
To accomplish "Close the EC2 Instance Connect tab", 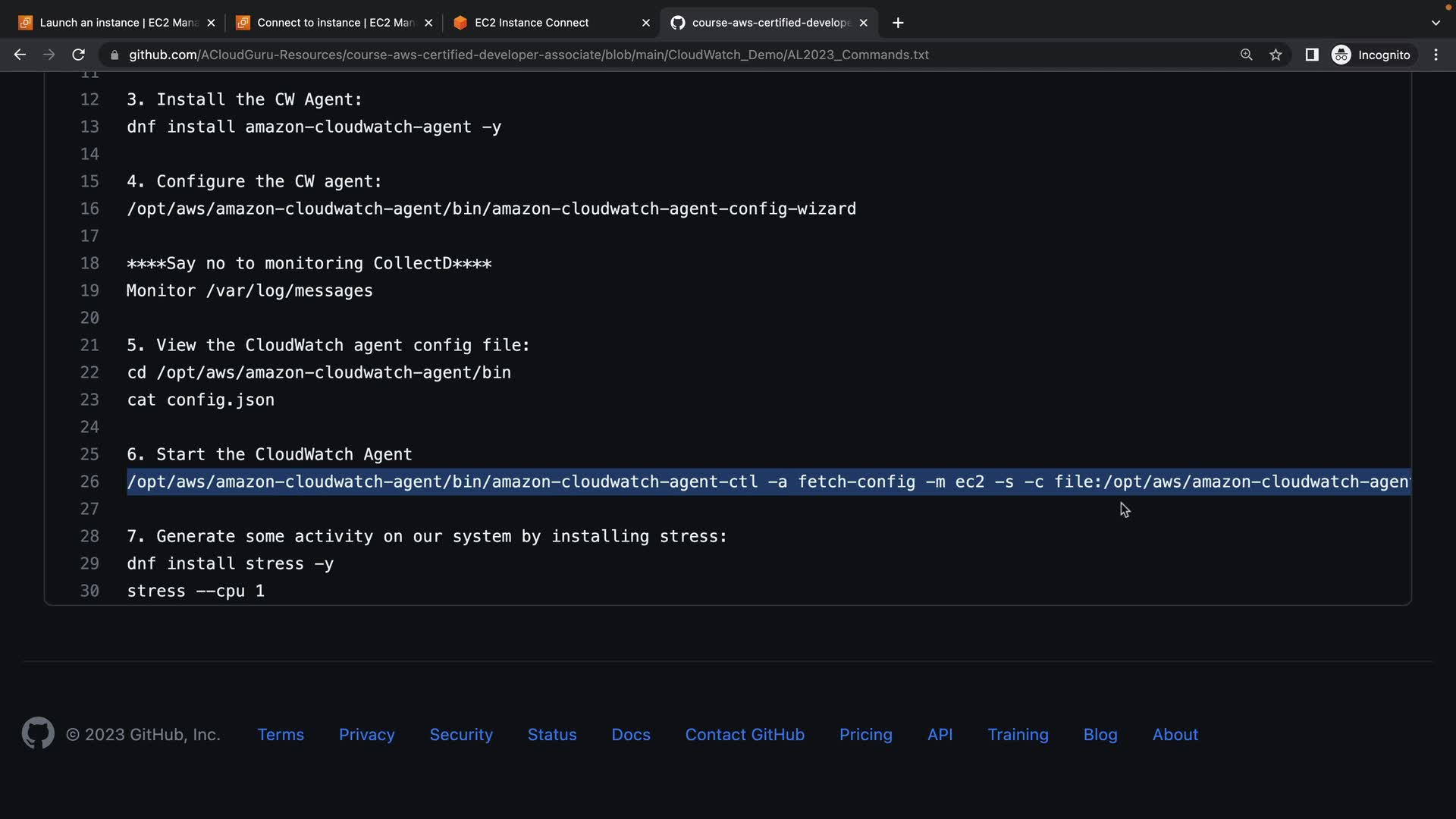I will 645,23.
